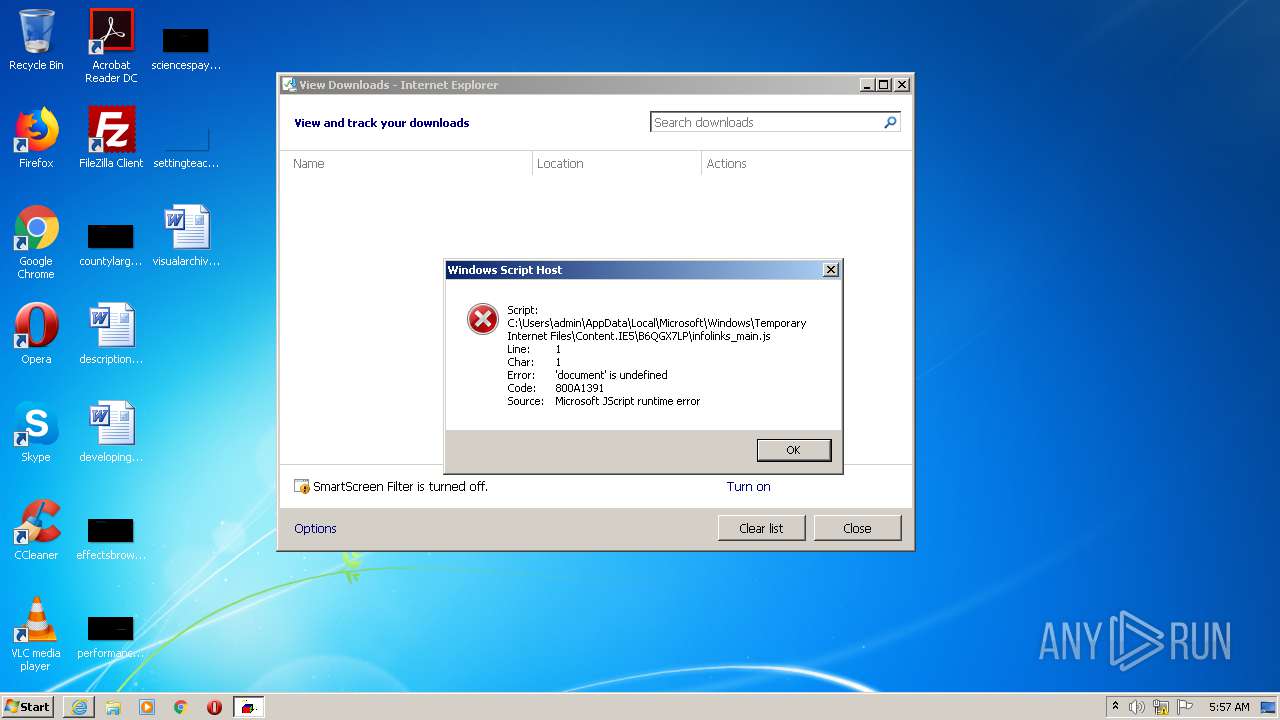Open Internet Explorer from the taskbar
Viewport: 1280px width, 720px height.
coord(79,707)
